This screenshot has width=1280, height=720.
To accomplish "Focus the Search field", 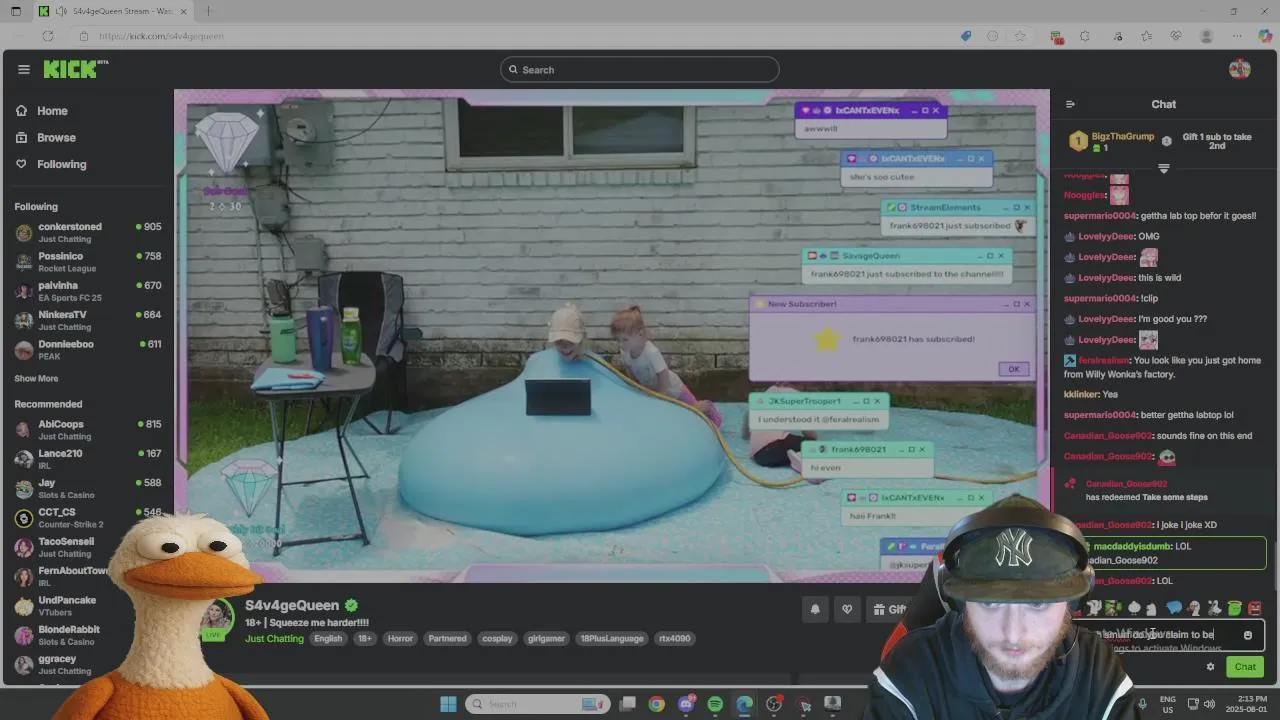I will click(x=640, y=70).
